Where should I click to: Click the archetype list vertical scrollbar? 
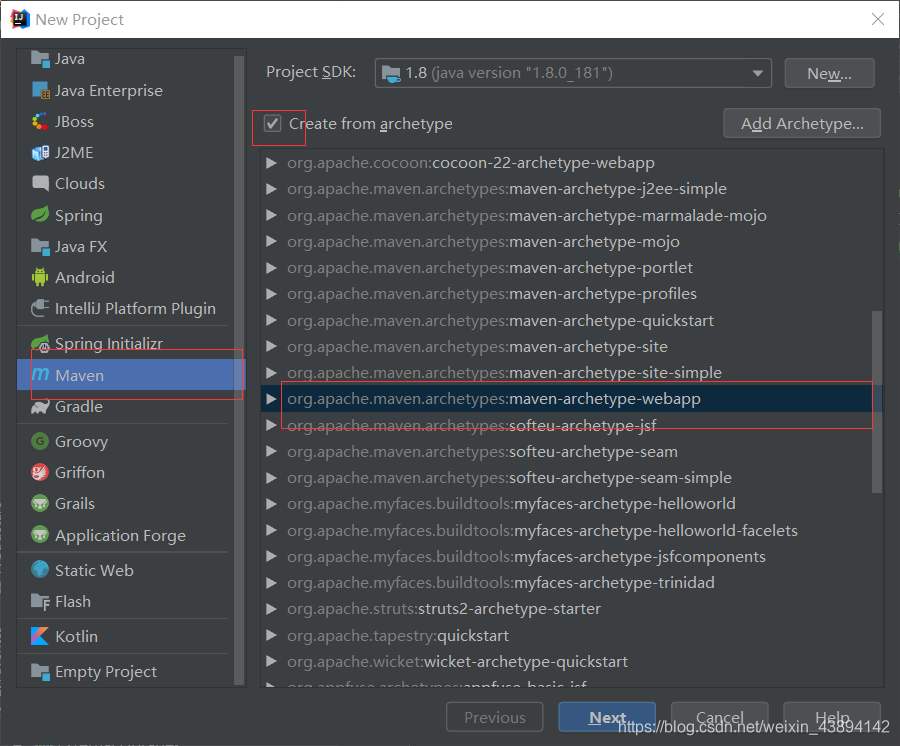point(876,402)
